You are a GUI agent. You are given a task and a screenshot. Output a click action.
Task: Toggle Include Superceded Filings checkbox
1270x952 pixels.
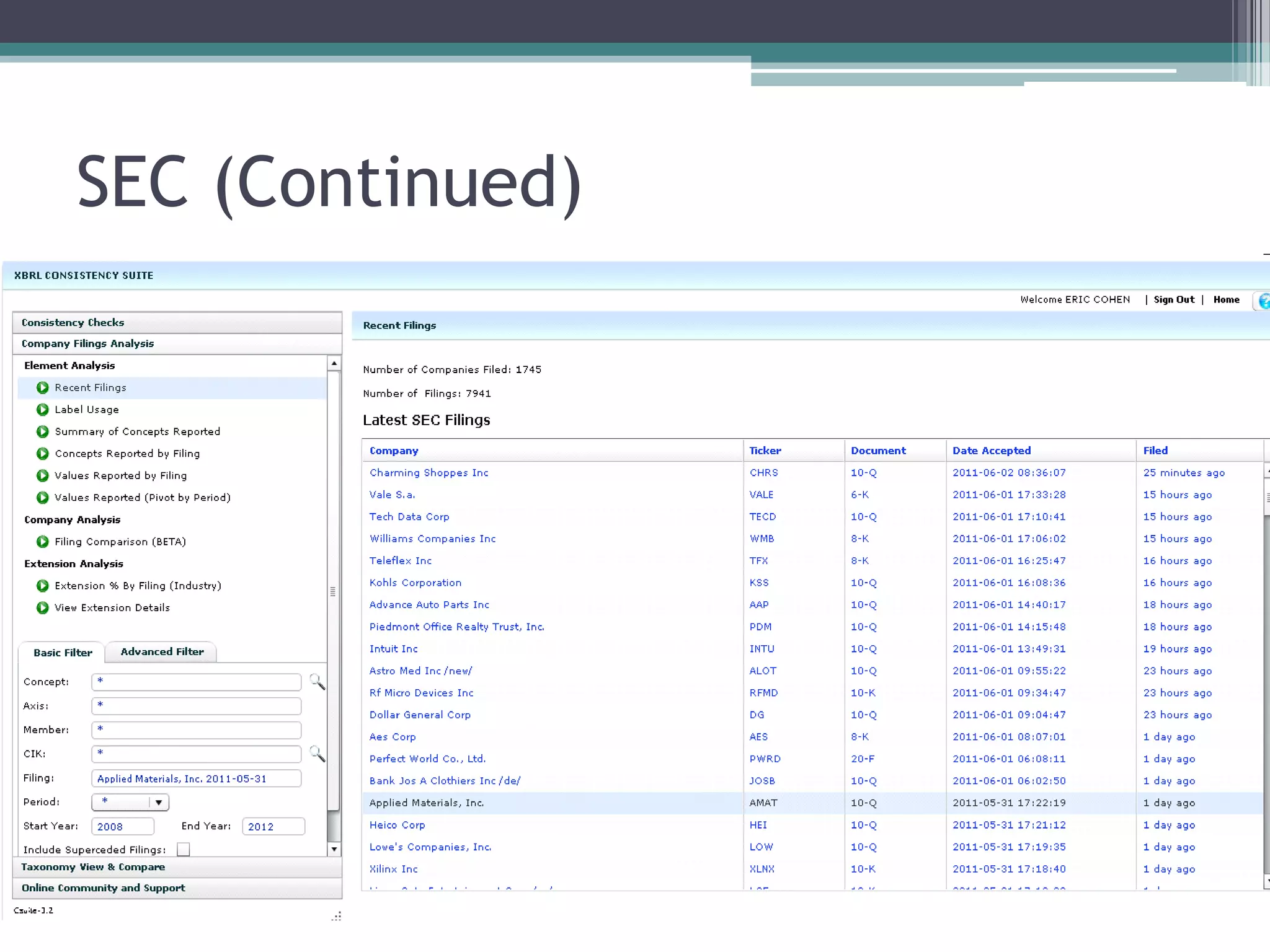pos(184,849)
